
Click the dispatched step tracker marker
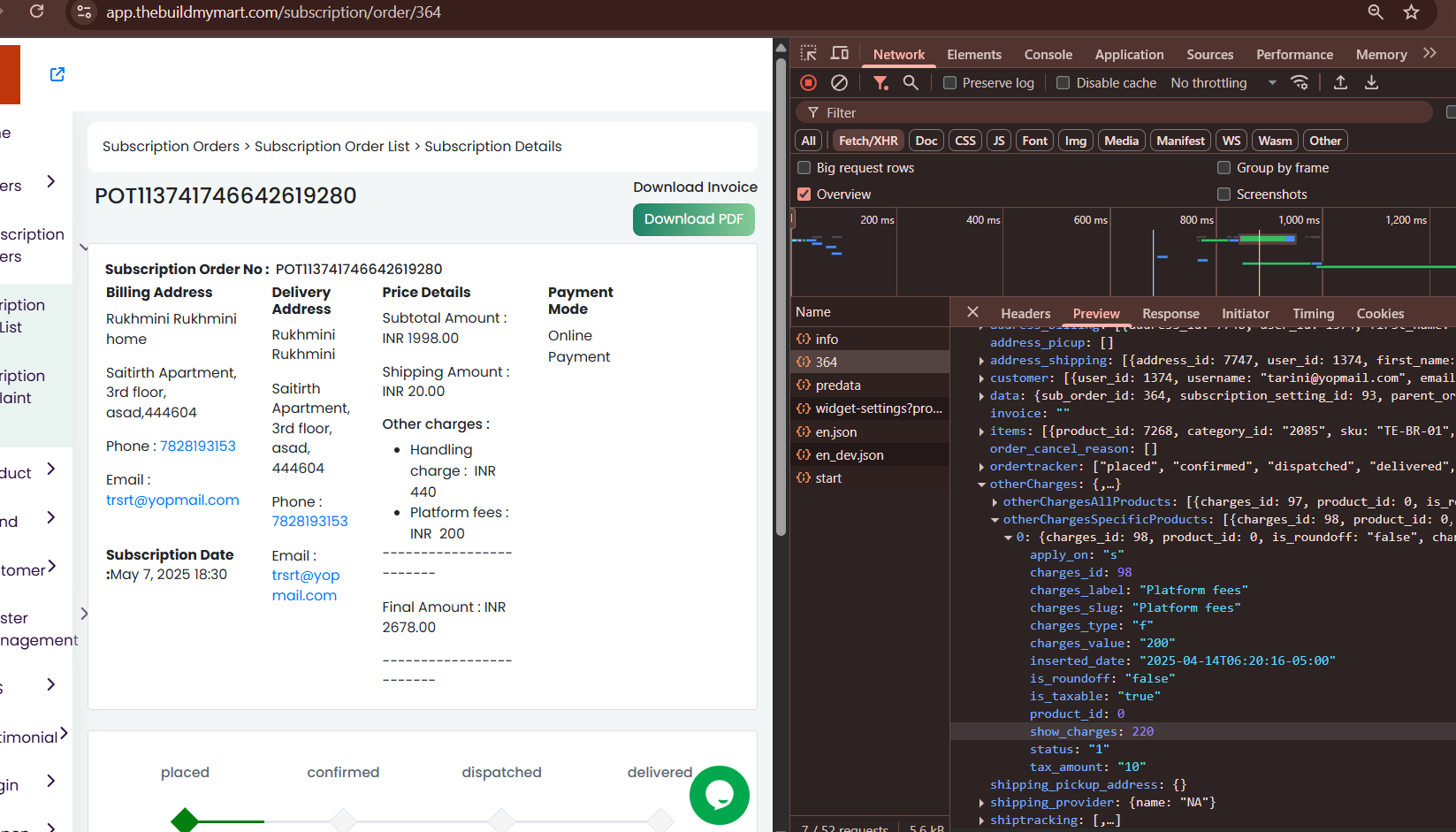tap(501, 821)
